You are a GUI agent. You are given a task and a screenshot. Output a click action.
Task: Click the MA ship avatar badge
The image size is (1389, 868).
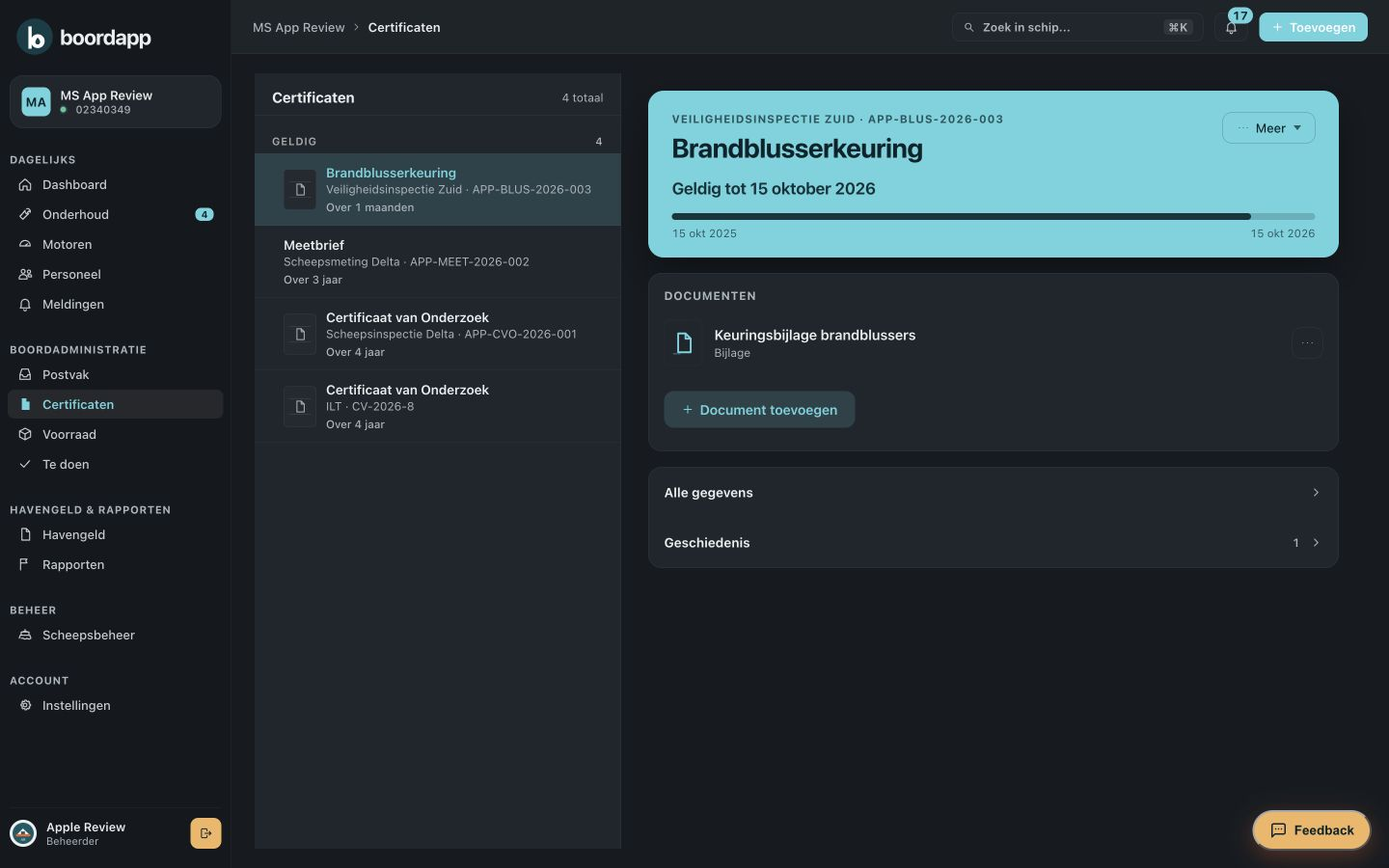click(36, 102)
